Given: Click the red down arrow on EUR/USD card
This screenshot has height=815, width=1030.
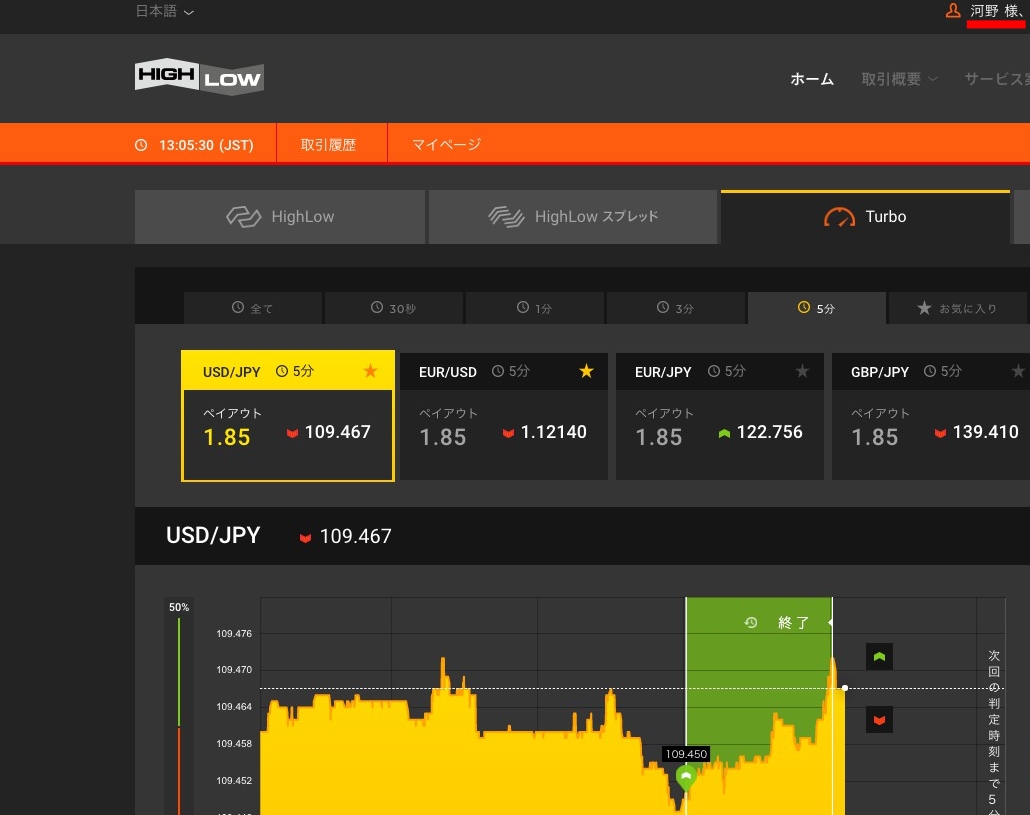Looking at the screenshot, I should coord(508,433).
